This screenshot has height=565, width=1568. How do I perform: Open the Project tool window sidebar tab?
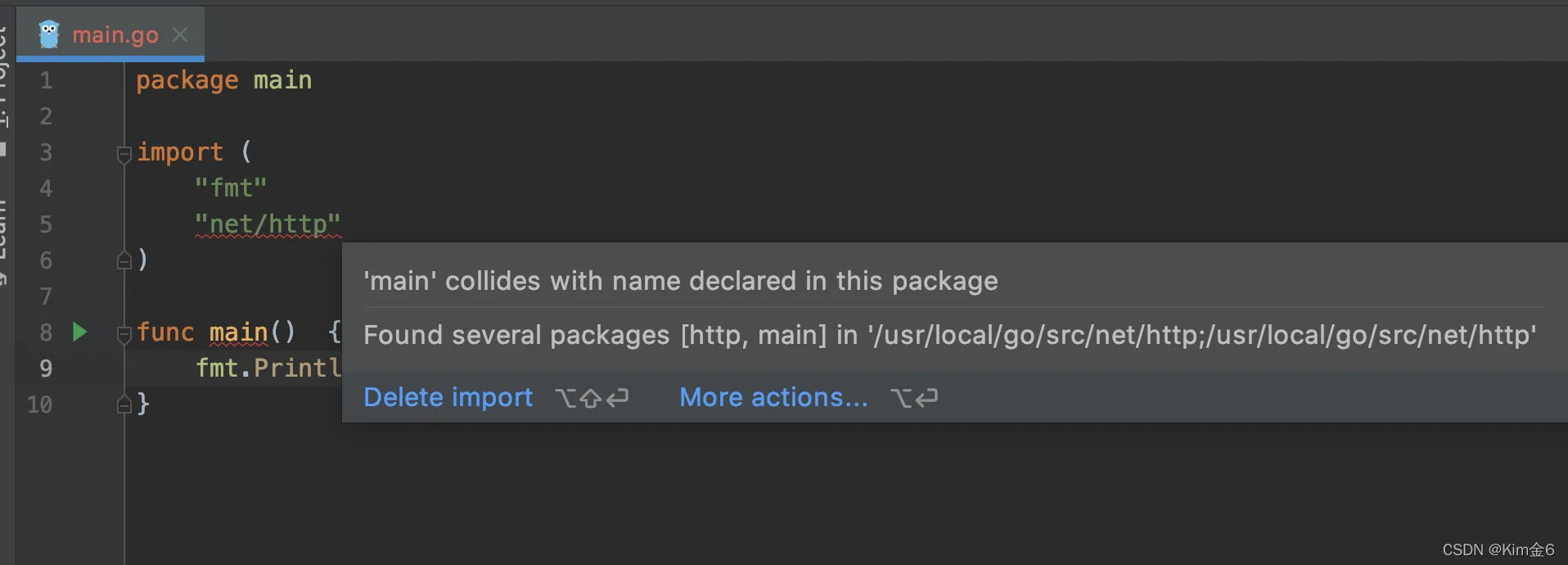point(3,78)
